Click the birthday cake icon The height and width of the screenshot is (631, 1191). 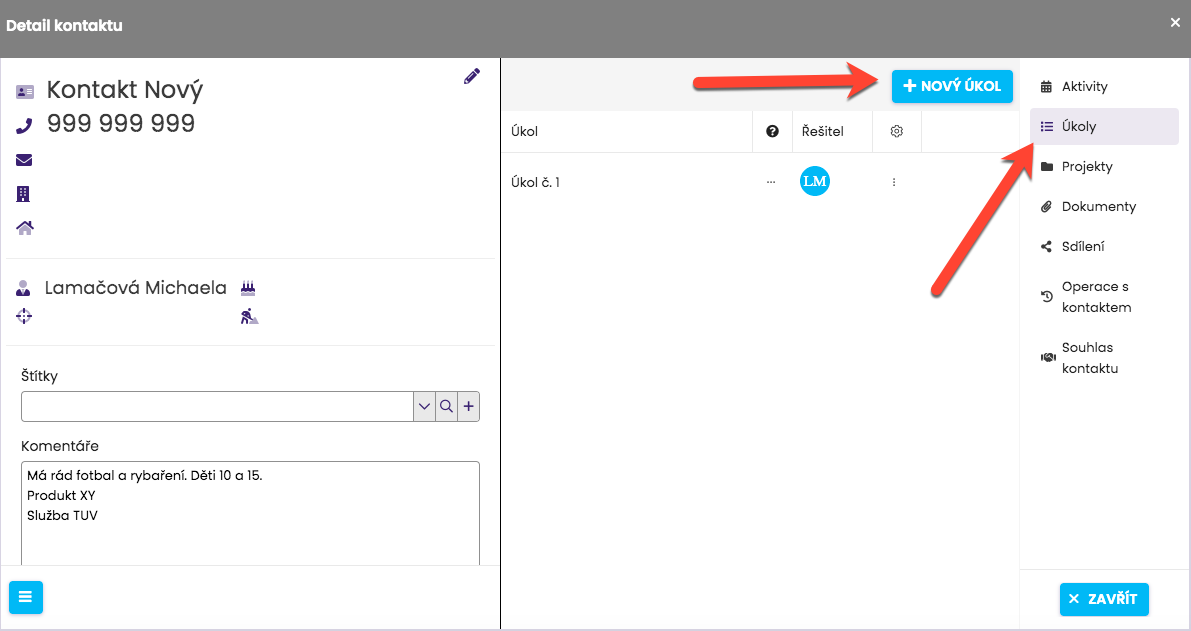248,288
